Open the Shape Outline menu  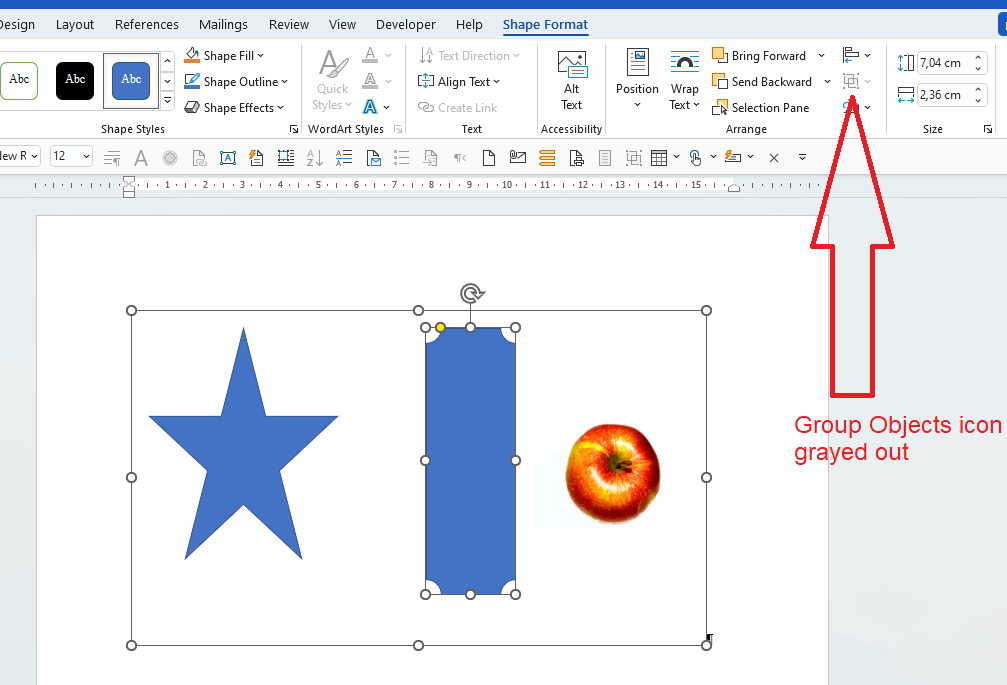point(236,82)
